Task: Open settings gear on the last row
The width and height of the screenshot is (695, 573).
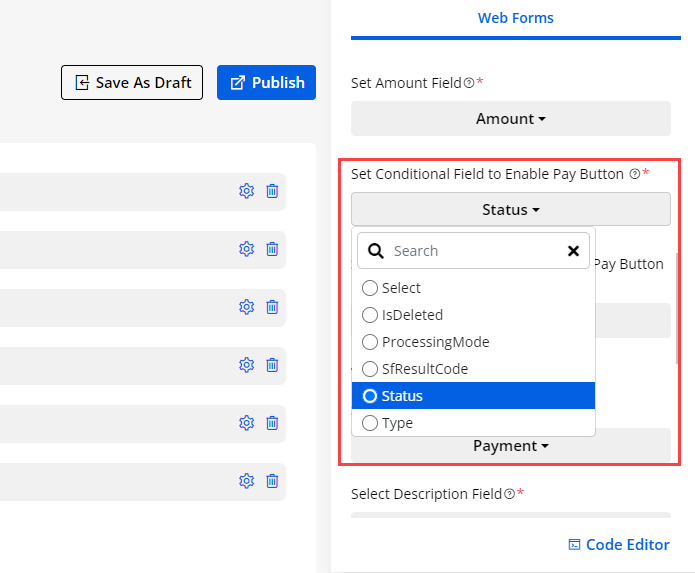Action: (x=246, y=481)
